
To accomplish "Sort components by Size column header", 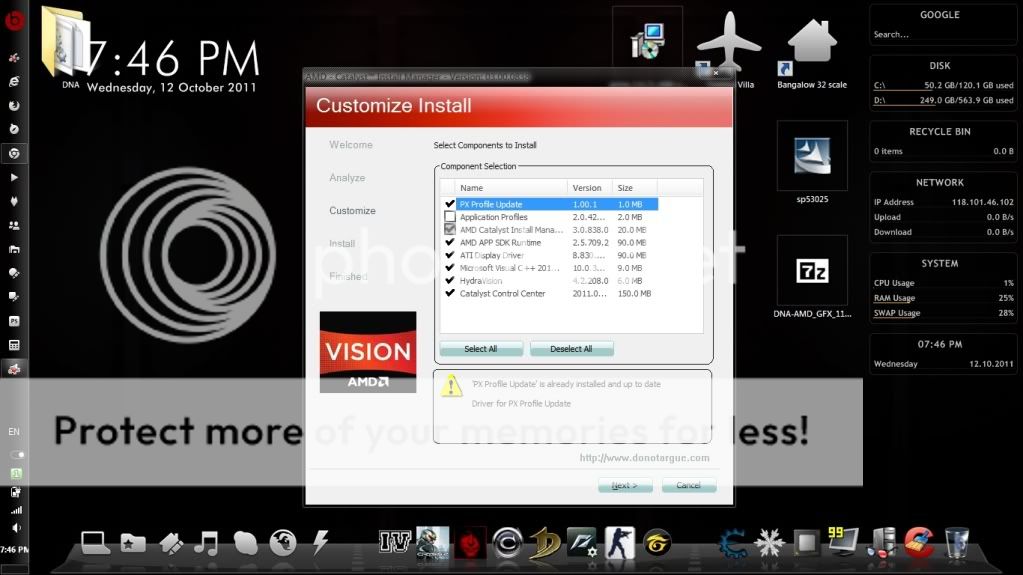I will 633,188.
